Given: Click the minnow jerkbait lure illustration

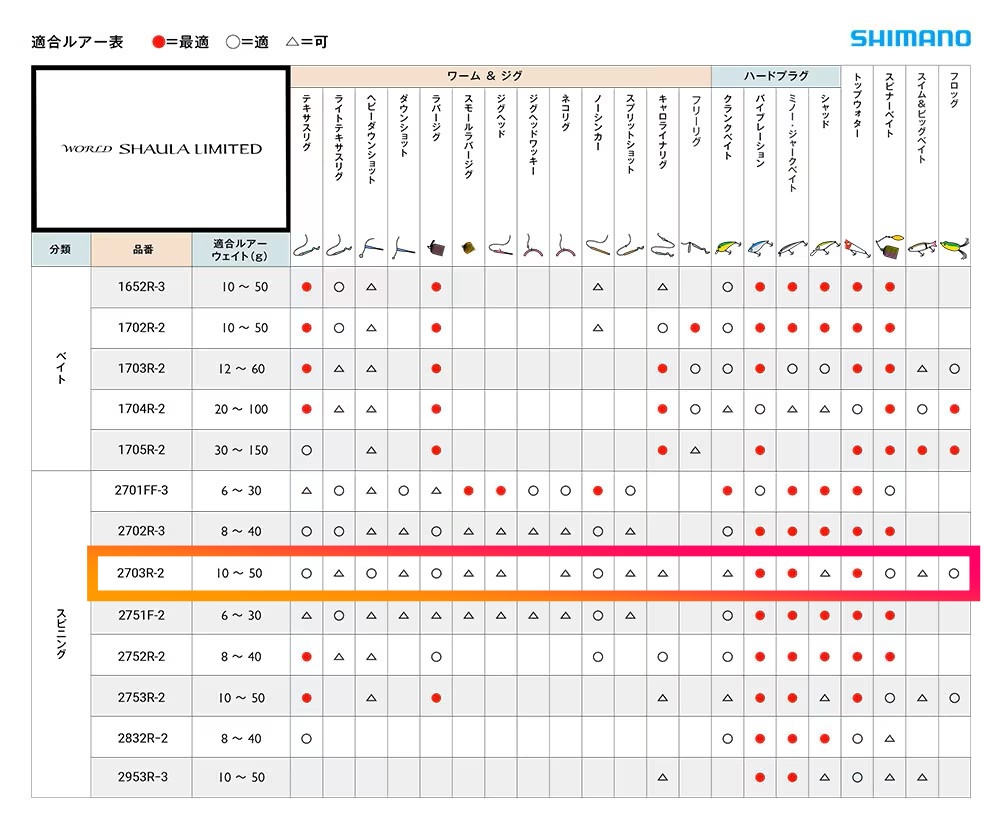Looking at the screenshot, I should (x=792, y=248).
